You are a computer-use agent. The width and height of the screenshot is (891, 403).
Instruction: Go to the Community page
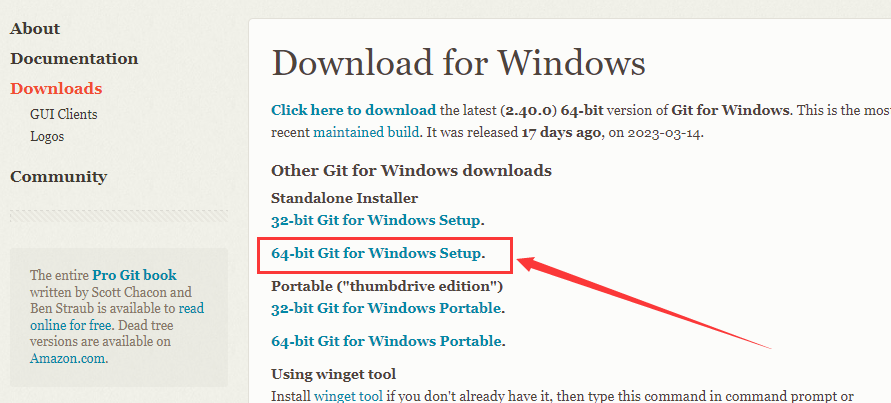(x=59, y=176)
